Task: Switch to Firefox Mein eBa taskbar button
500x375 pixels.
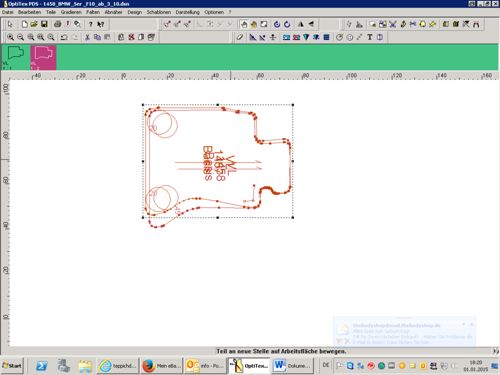Action: click(162, 366)
